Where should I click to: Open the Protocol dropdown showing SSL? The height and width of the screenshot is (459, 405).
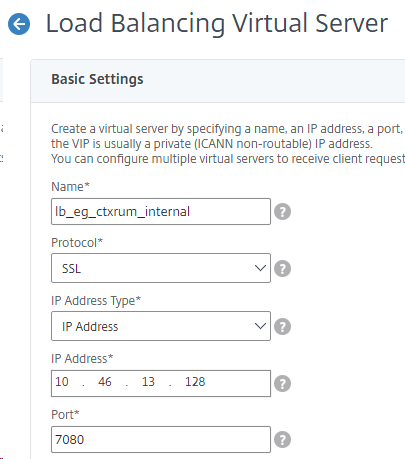pyautogui.click(x=161, y=268)
